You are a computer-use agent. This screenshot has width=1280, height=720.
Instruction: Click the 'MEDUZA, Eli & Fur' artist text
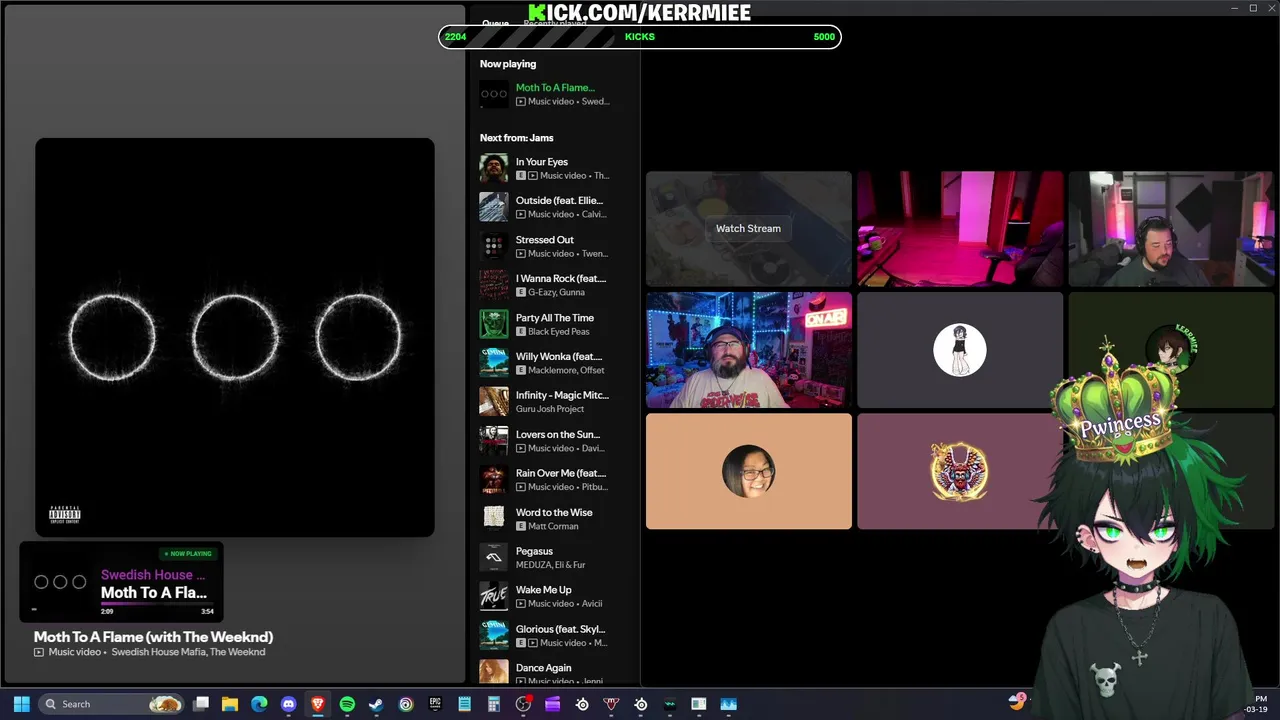coord(551,565)
